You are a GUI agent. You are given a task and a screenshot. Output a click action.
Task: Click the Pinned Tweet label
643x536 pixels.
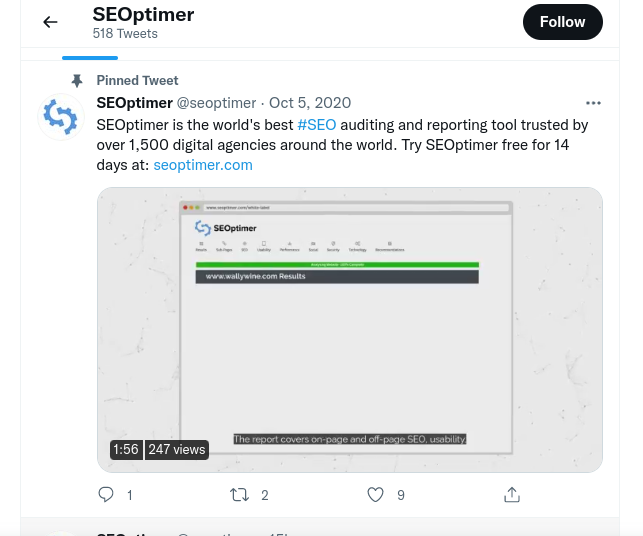pos(137,81)
